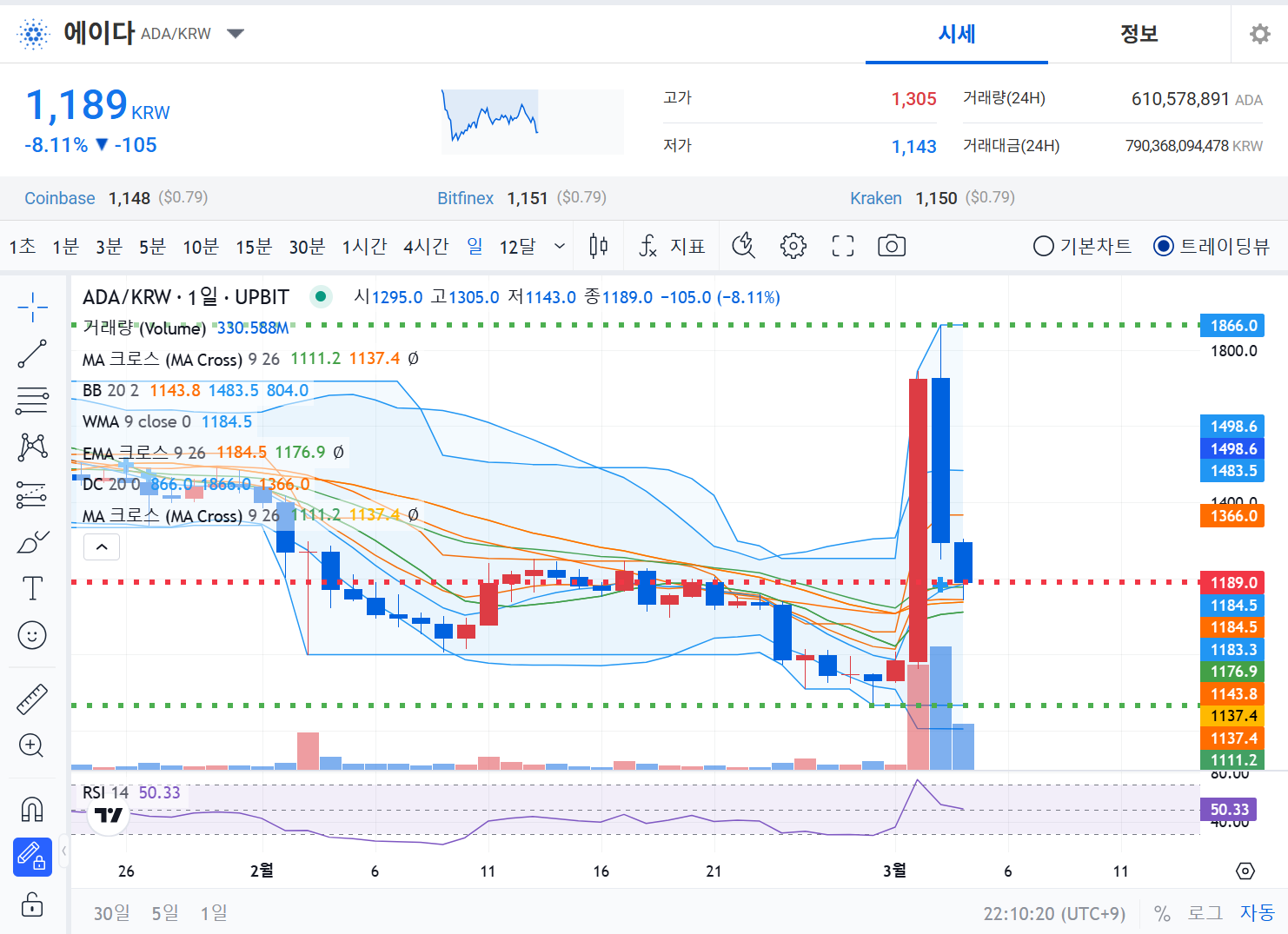Screen dimensions: 1288x934
Task: Choose the 12달 interval
Action: click(518, 247)
